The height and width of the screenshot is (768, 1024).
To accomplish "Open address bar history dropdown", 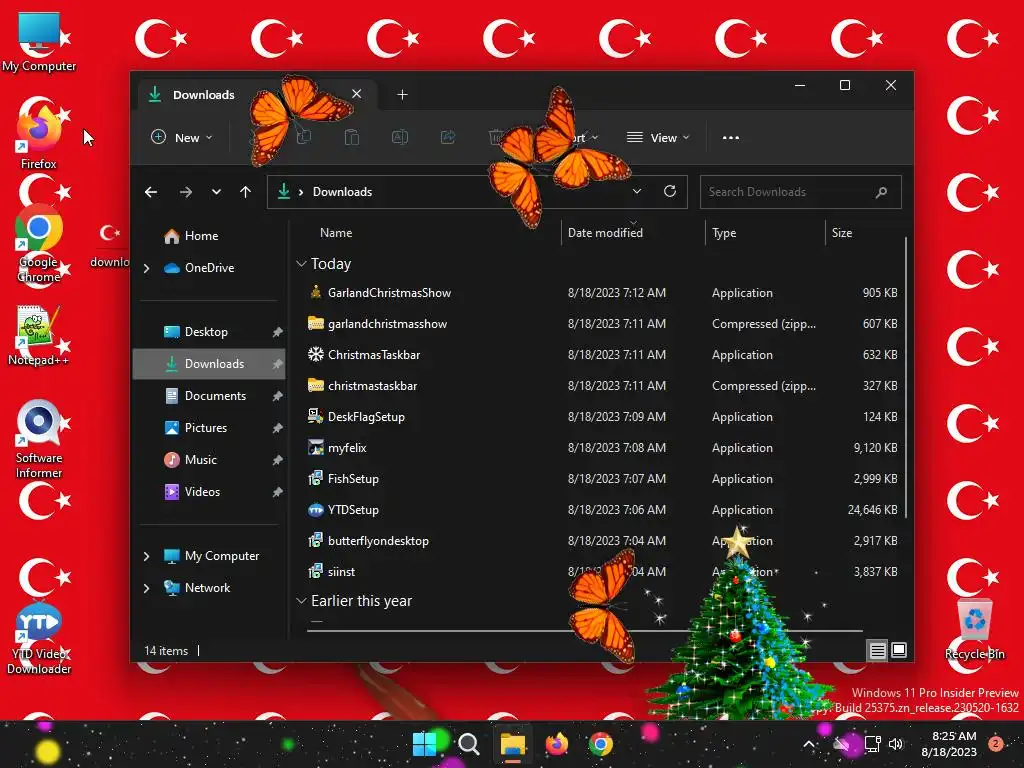I will pyautogui.click(x=637, y=191).
